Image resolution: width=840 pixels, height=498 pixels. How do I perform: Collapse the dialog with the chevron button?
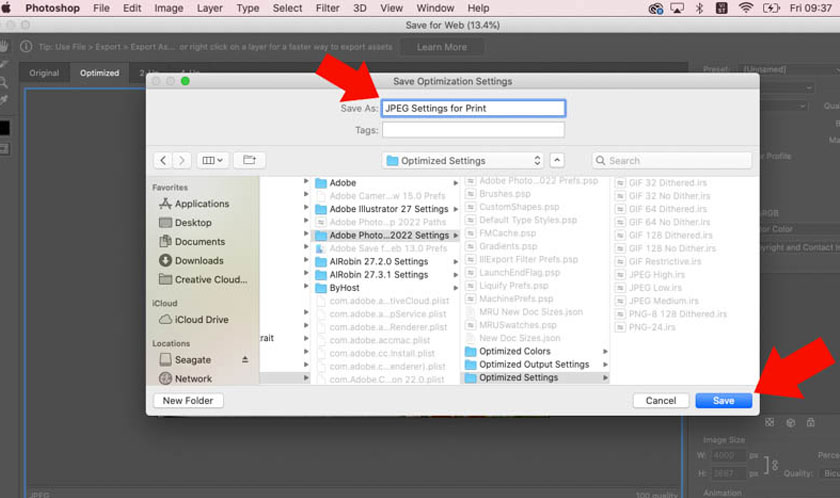pyautogui.click(x=557, y=160)
